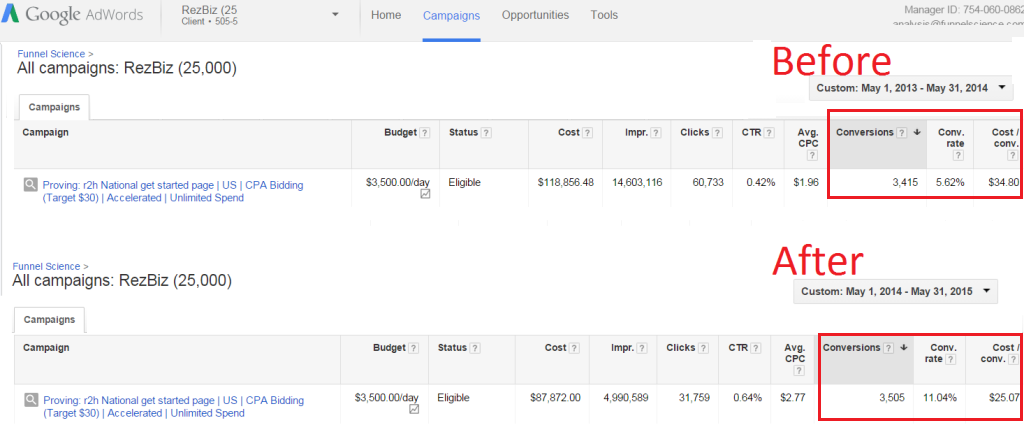Open CTR help icon in 2014-2015 report

tap(758, 348)
